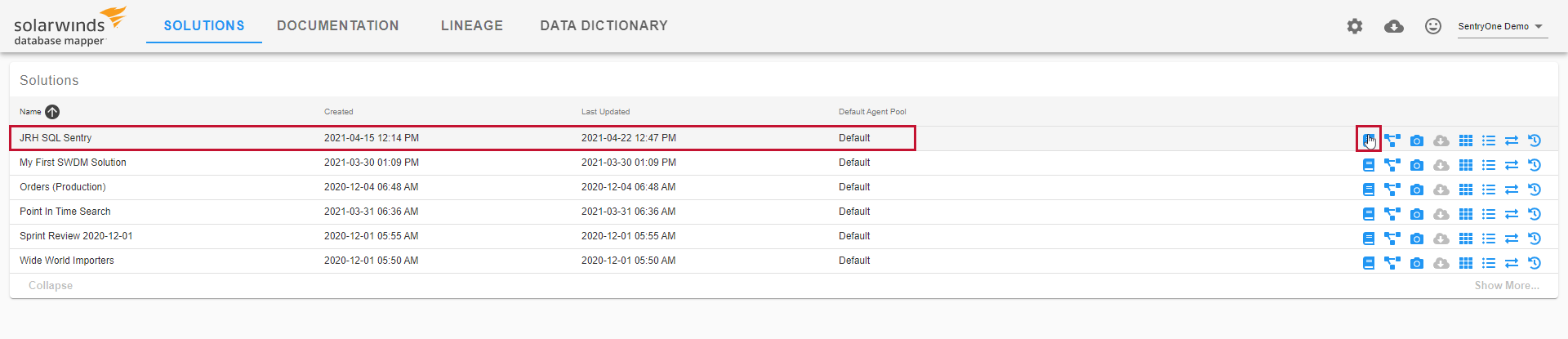Click smiley feedback icon in top bar
This screenshot has width=1568, height=339.
pos(1433,26)
